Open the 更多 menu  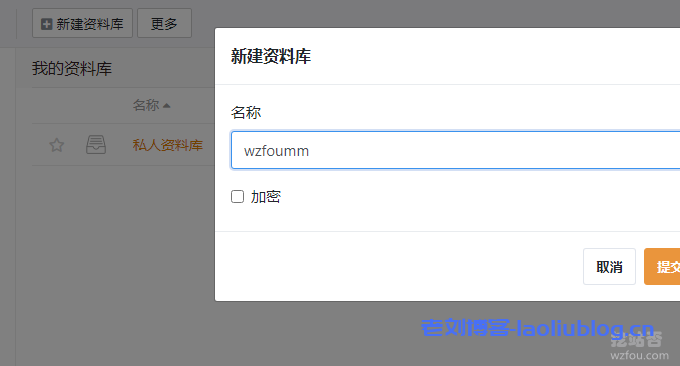click(164, 23)
